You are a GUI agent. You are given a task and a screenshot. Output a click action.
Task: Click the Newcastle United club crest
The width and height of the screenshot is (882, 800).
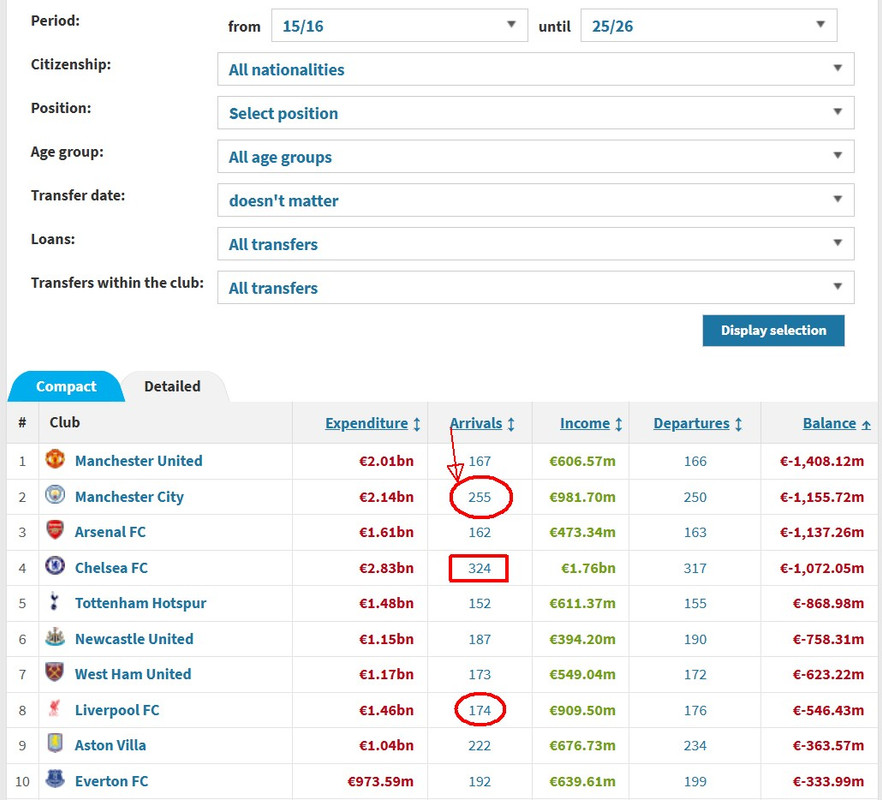point(55,637)
